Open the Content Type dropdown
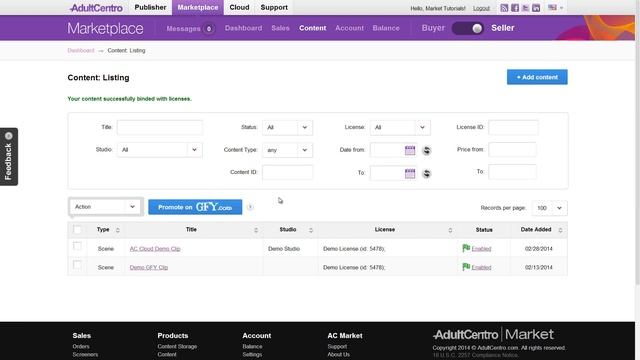Viewport: 640px width, 360px height. [x=287, y=150]
